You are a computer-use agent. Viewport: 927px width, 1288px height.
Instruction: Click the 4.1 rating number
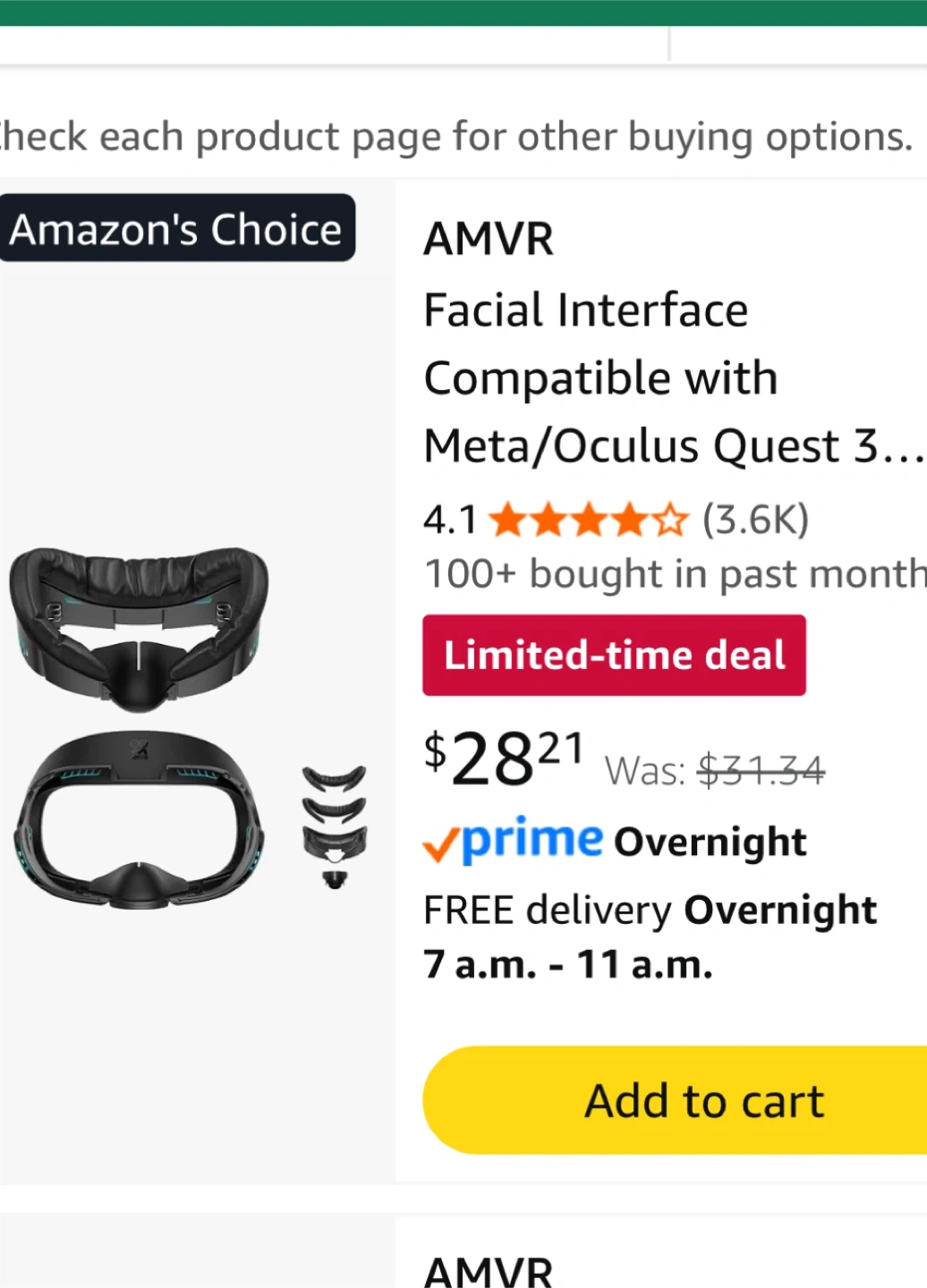[x=450, y=520]
